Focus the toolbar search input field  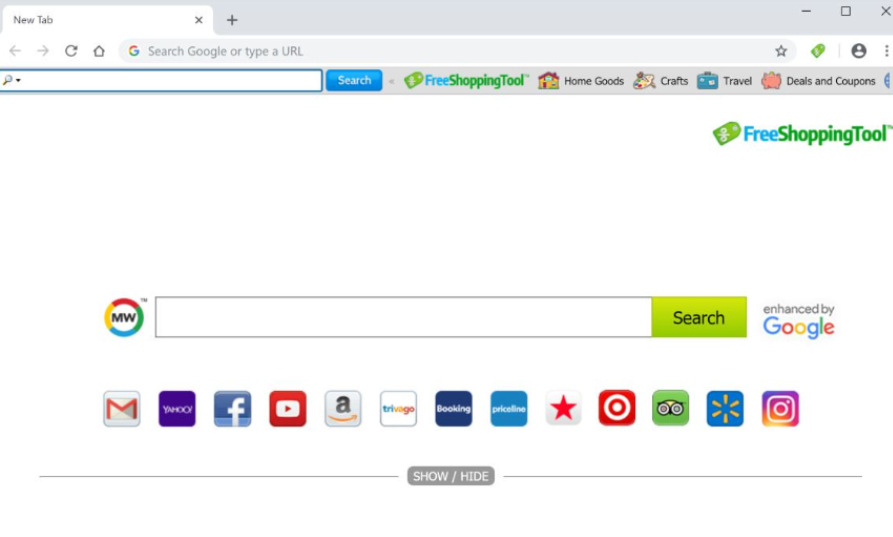tap(161, 80)
